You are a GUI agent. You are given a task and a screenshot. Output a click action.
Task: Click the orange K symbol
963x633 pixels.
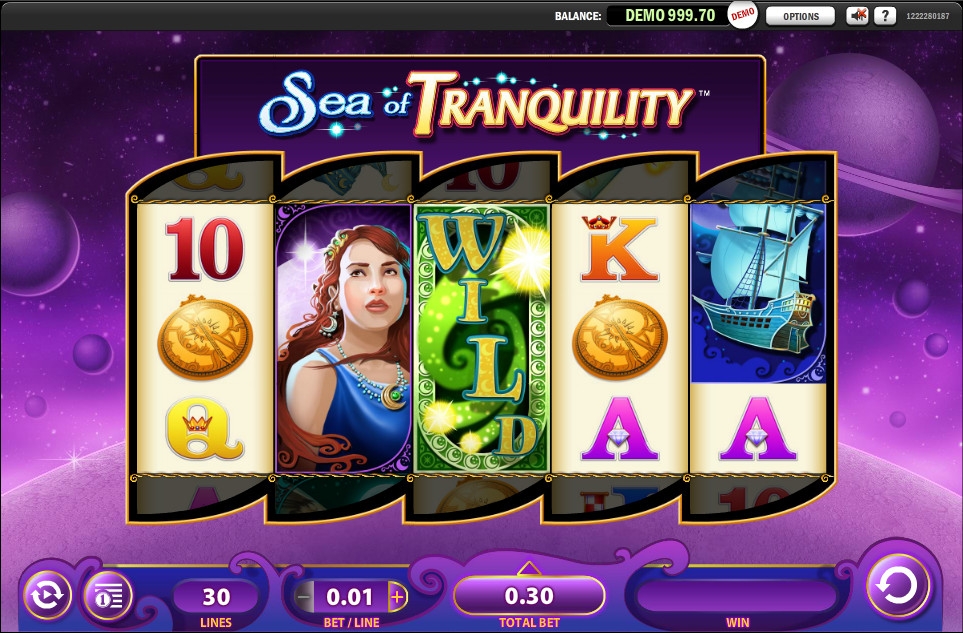[x=617, y=248]
